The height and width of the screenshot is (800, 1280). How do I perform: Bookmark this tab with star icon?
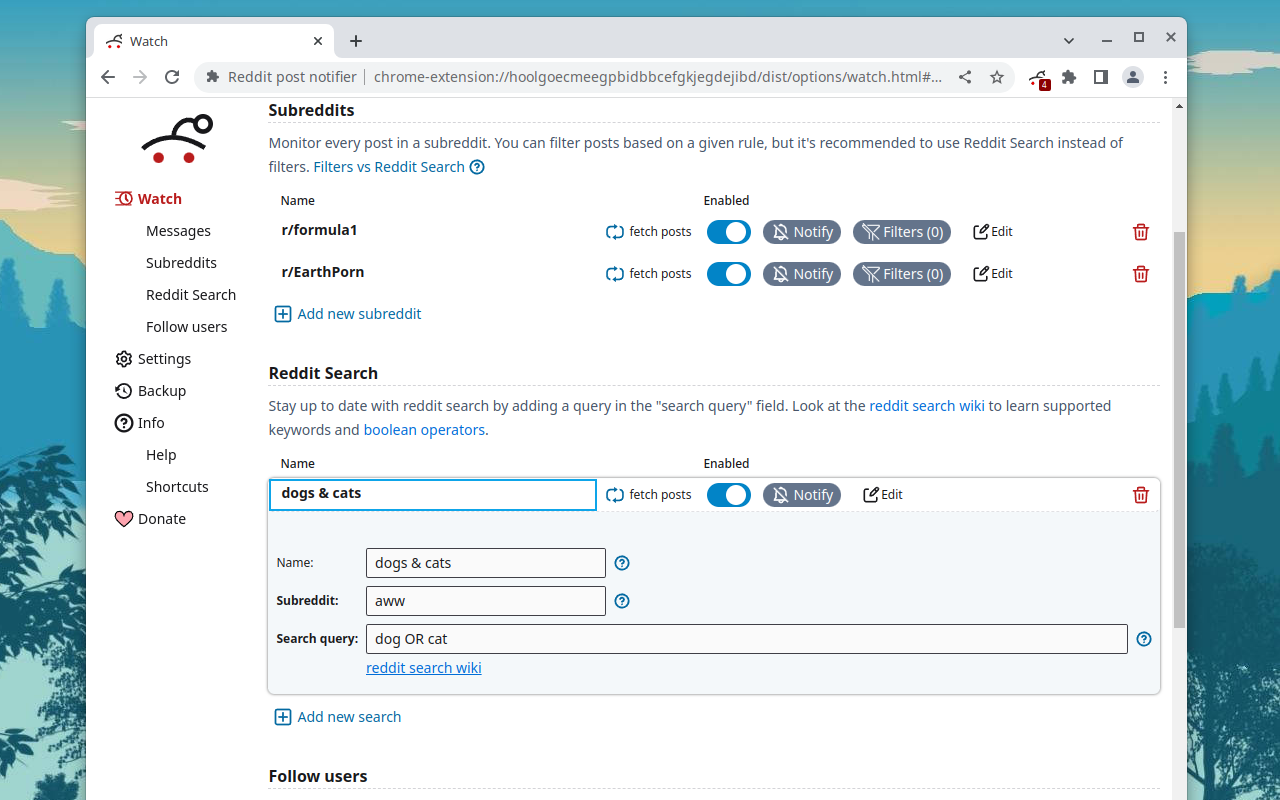tap(997, 77)
